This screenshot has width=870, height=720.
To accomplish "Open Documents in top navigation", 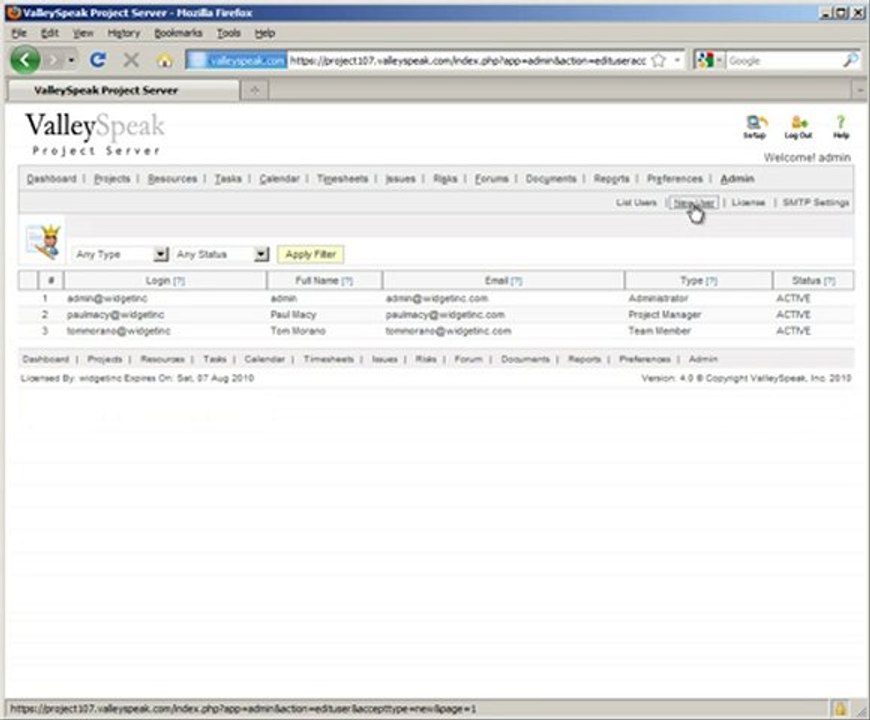I will (551, 179).
